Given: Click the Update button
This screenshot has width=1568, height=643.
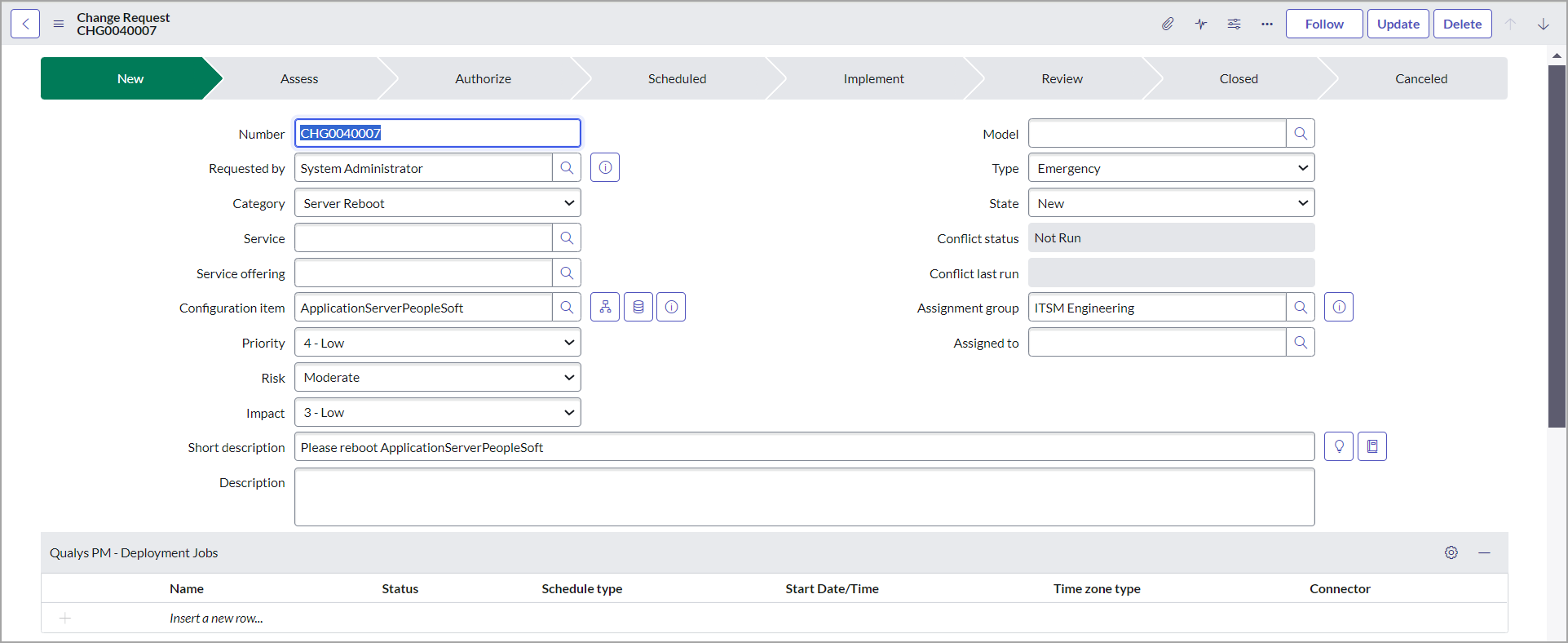Looking at the screenshot, I should click(x=1398, y=24).
